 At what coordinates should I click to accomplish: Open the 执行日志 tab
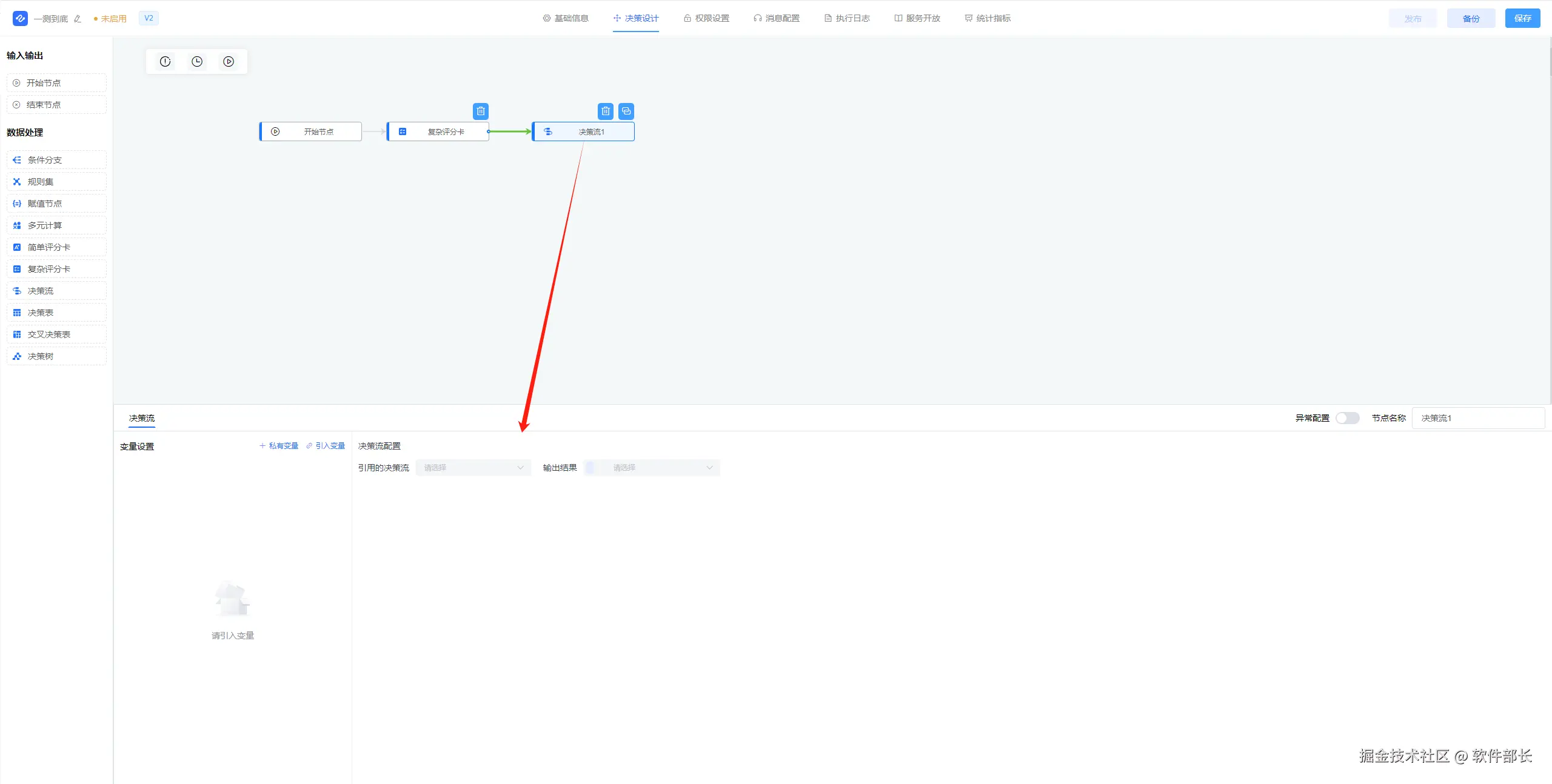coord(847,18)
